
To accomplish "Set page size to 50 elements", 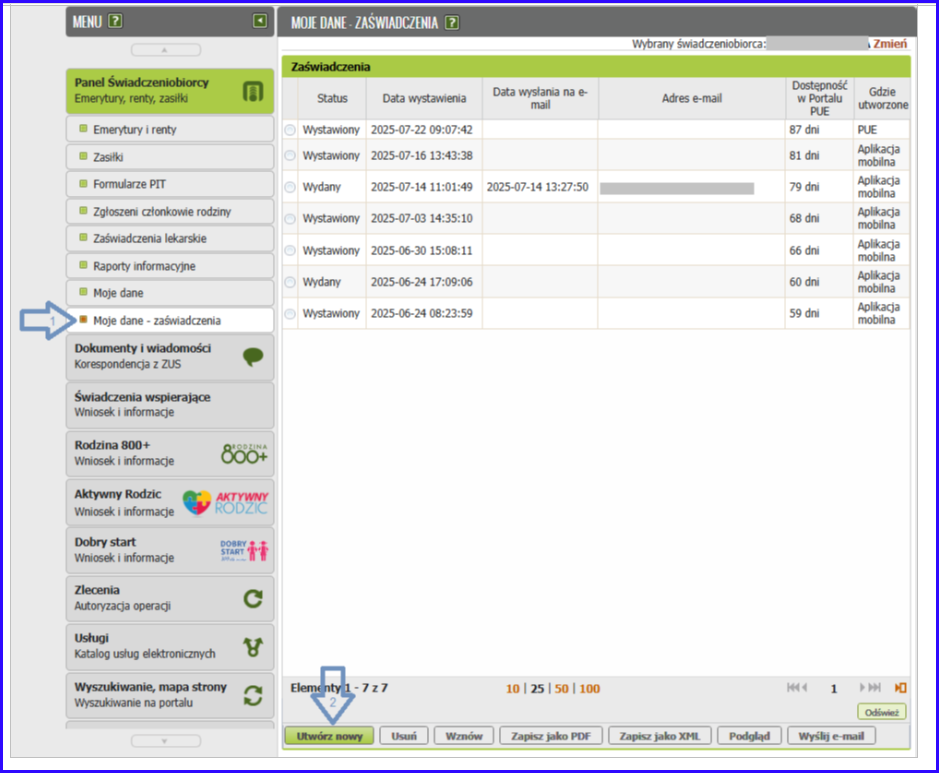I will point(561,689).
